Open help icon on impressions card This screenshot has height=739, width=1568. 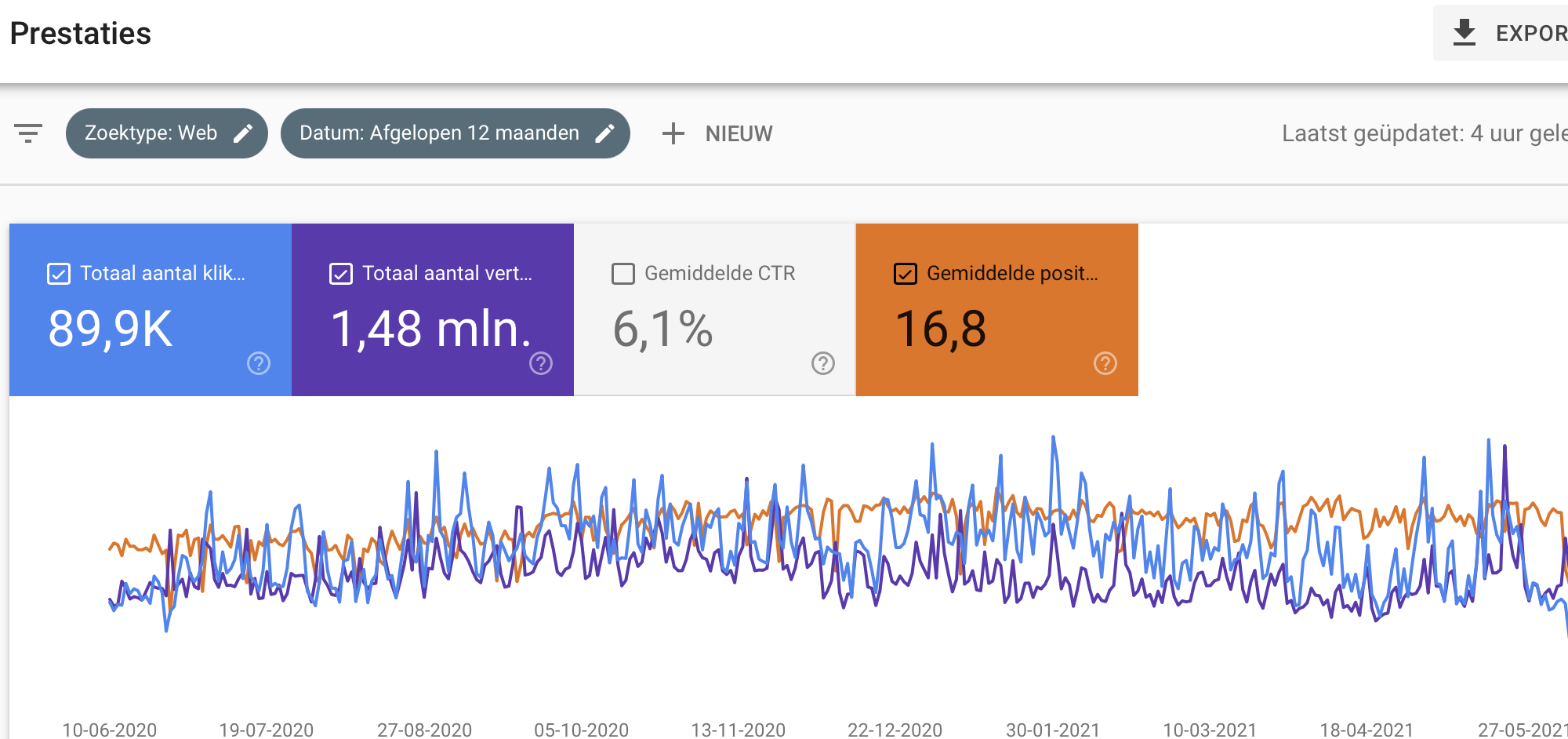(x=541, y=363)
